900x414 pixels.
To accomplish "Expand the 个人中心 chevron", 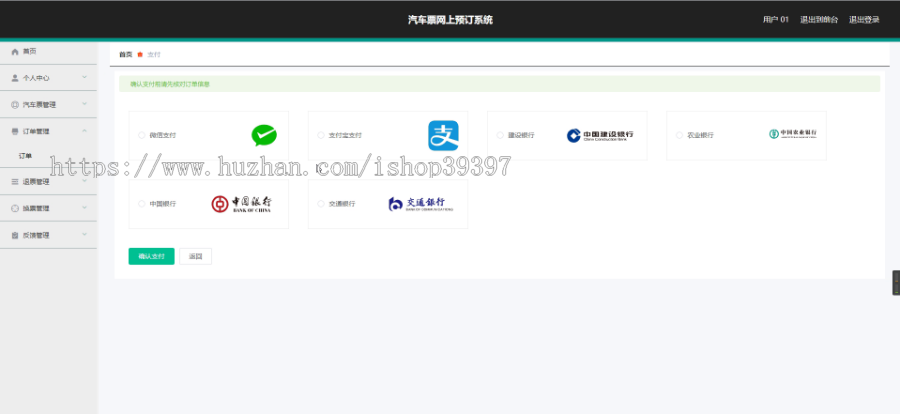I will (x=84, y=77).
